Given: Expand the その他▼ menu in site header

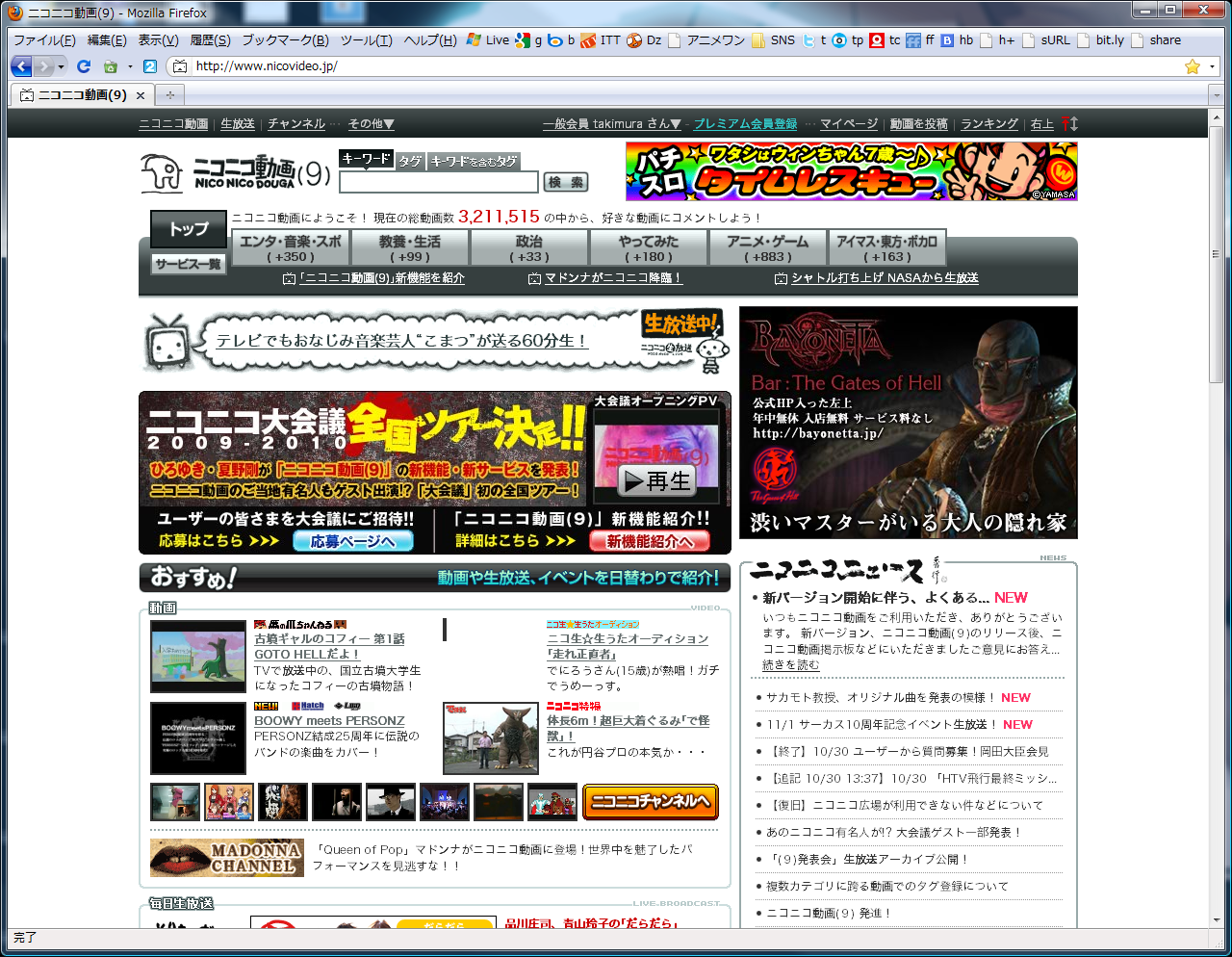Looking at the screenshot, I should click(372, 124).
